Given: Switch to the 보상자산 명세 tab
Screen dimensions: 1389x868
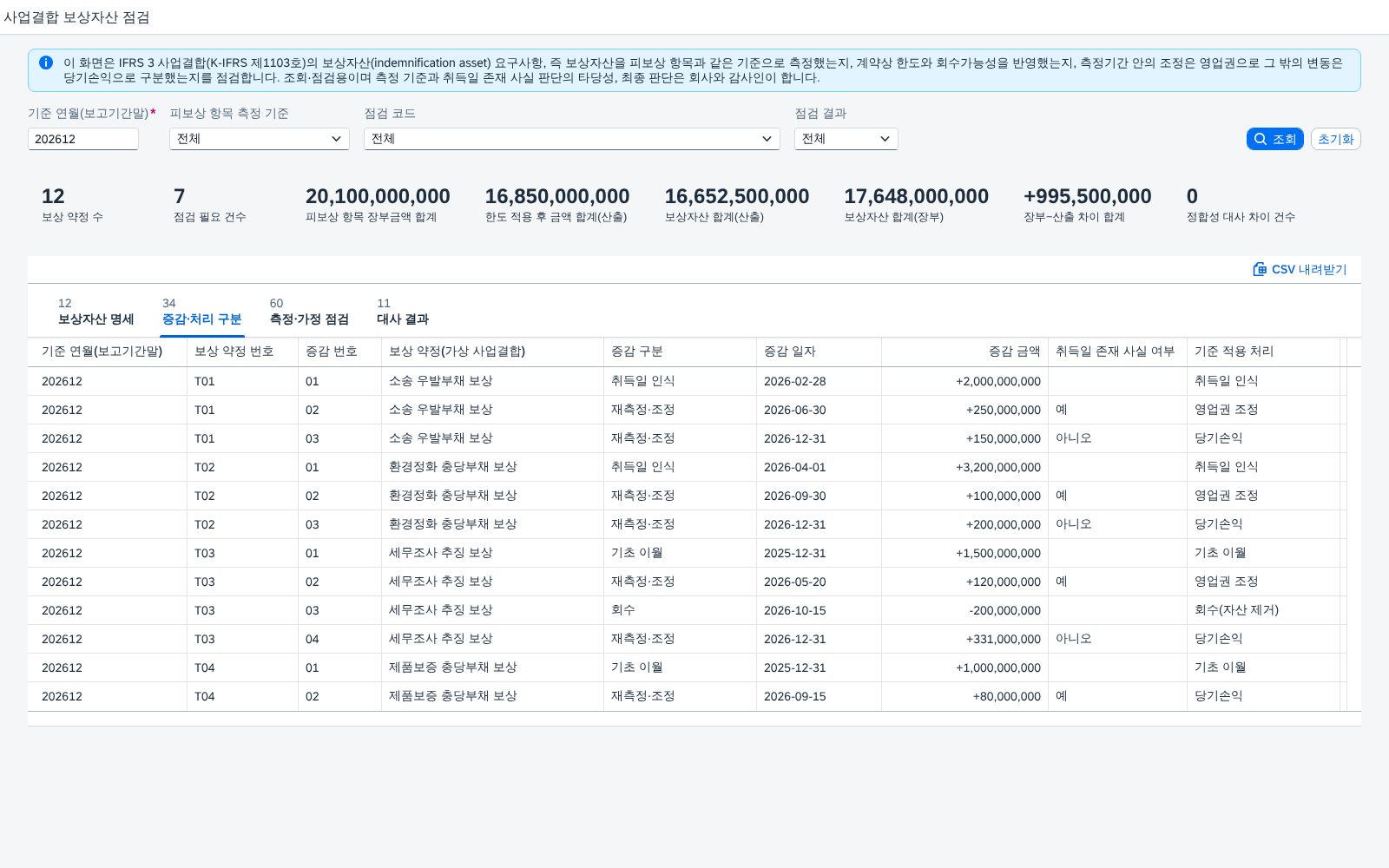Looking at the screenshot, I should 95,312.
